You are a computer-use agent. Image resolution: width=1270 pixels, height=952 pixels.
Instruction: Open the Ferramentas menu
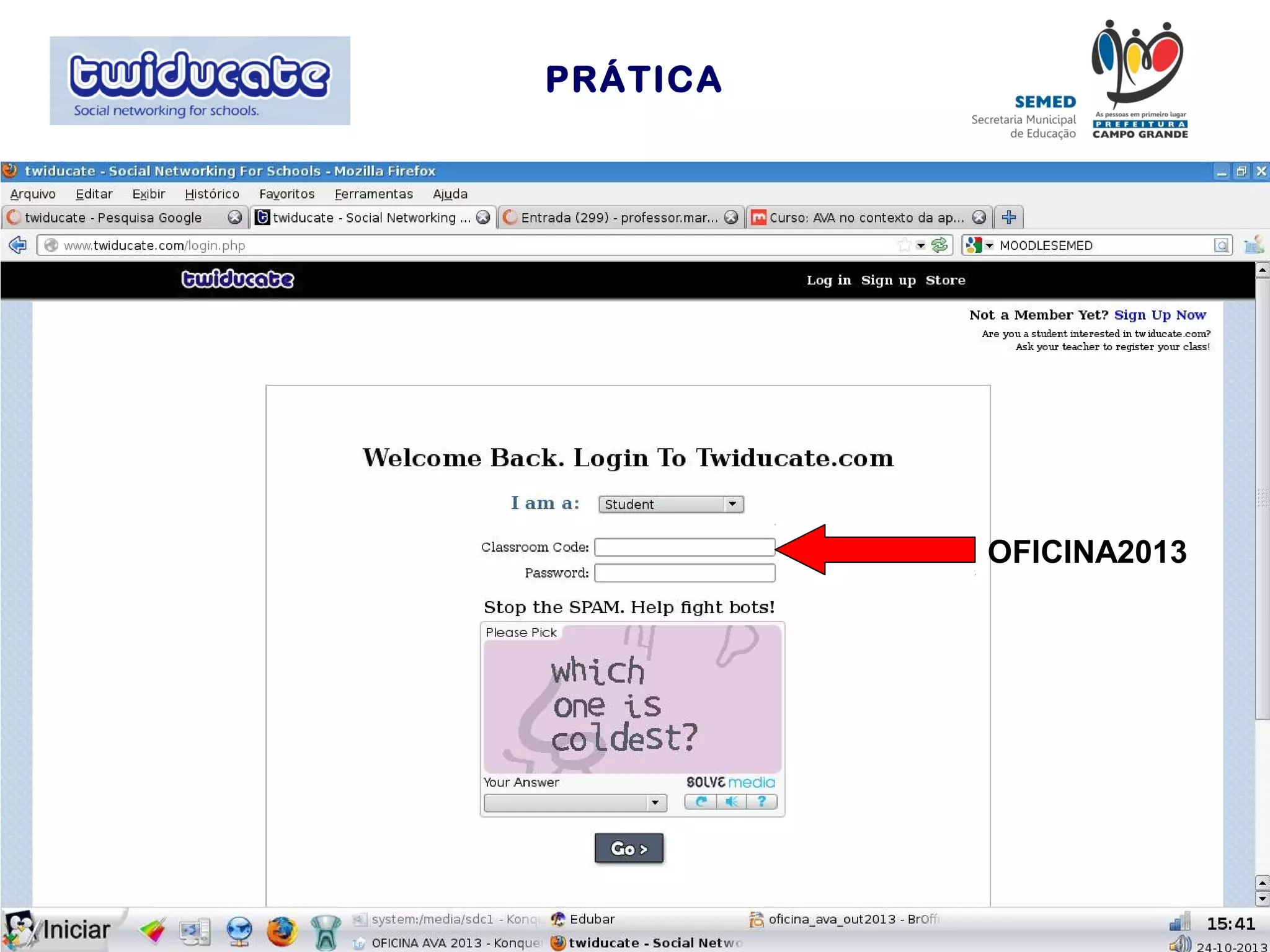coord(374,194)
